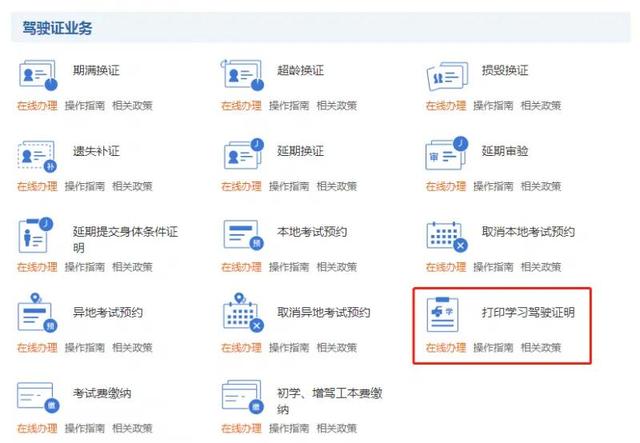Screen dimensions: 640x443
Task: Select the 期满换证 title text
Action: [x=96, y=71]
